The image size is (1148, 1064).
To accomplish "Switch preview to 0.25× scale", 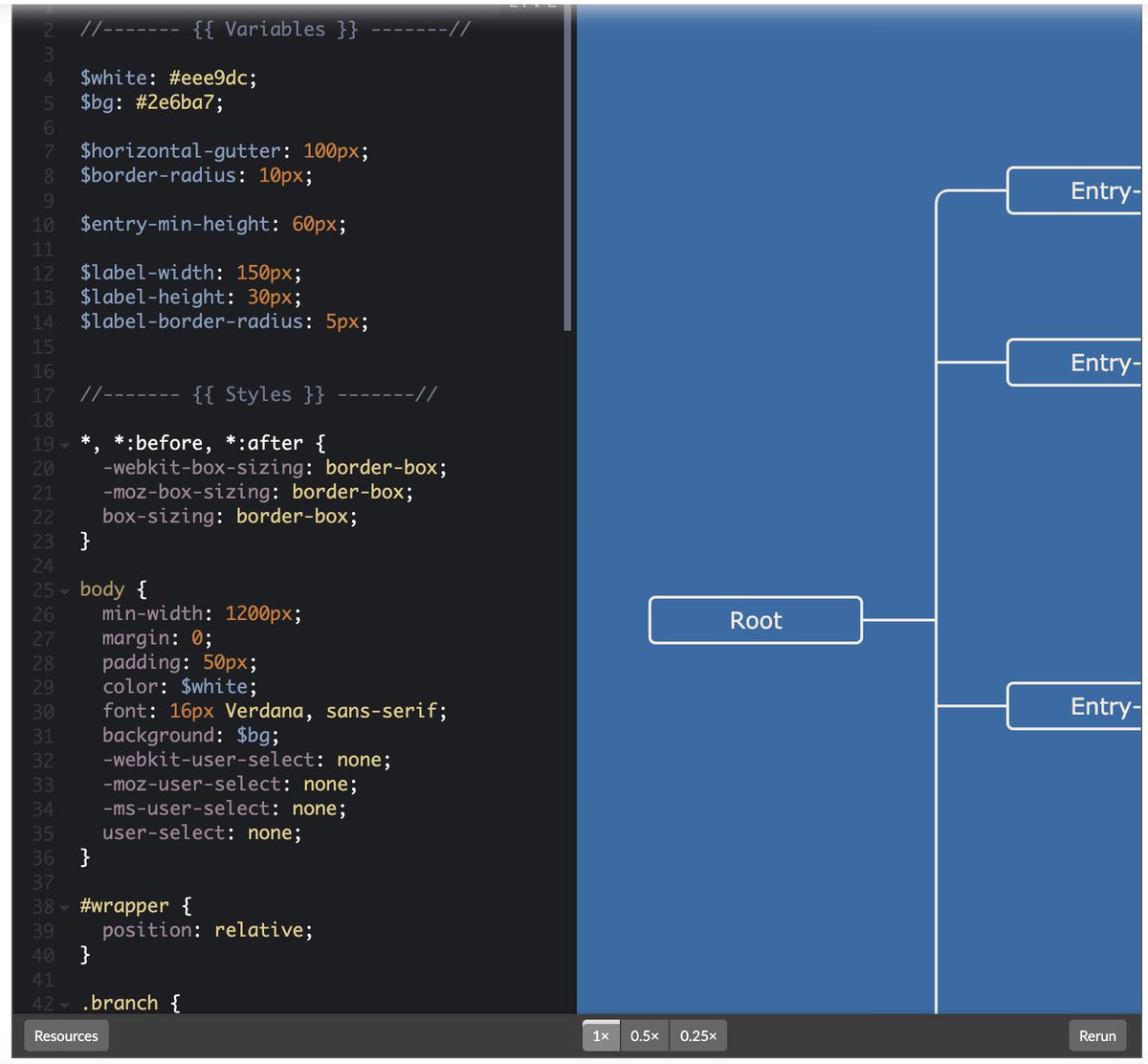I will [698, 1035].
